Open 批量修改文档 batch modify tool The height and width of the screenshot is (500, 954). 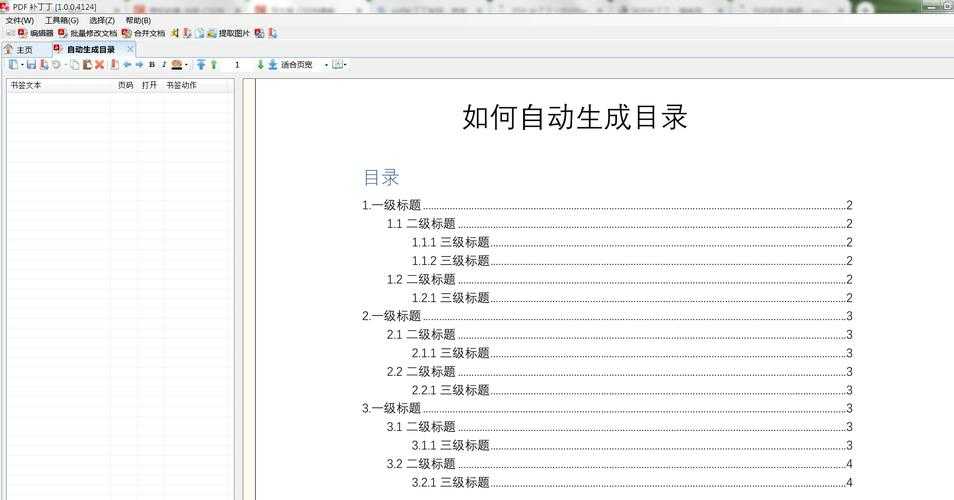click(x=87, y=33)
